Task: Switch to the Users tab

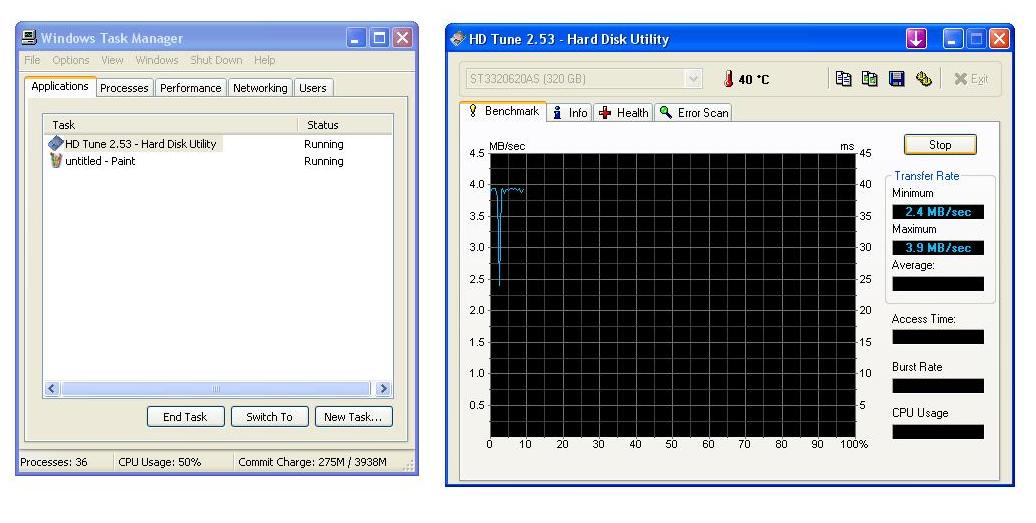Action: point(313,88)
